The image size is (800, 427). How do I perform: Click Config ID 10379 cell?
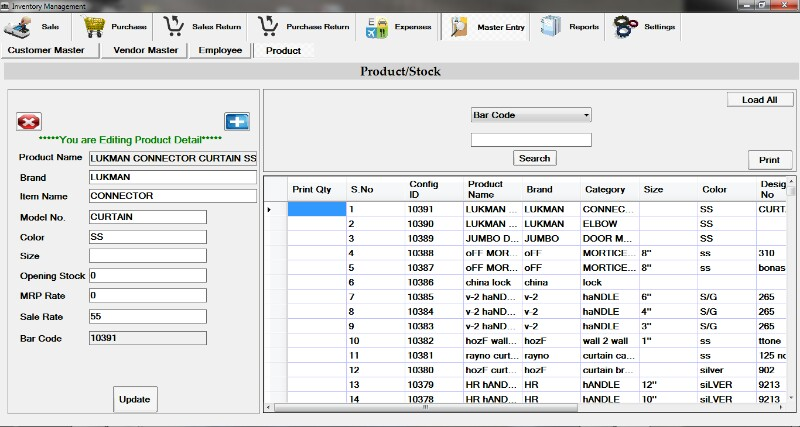click(434, 385)
